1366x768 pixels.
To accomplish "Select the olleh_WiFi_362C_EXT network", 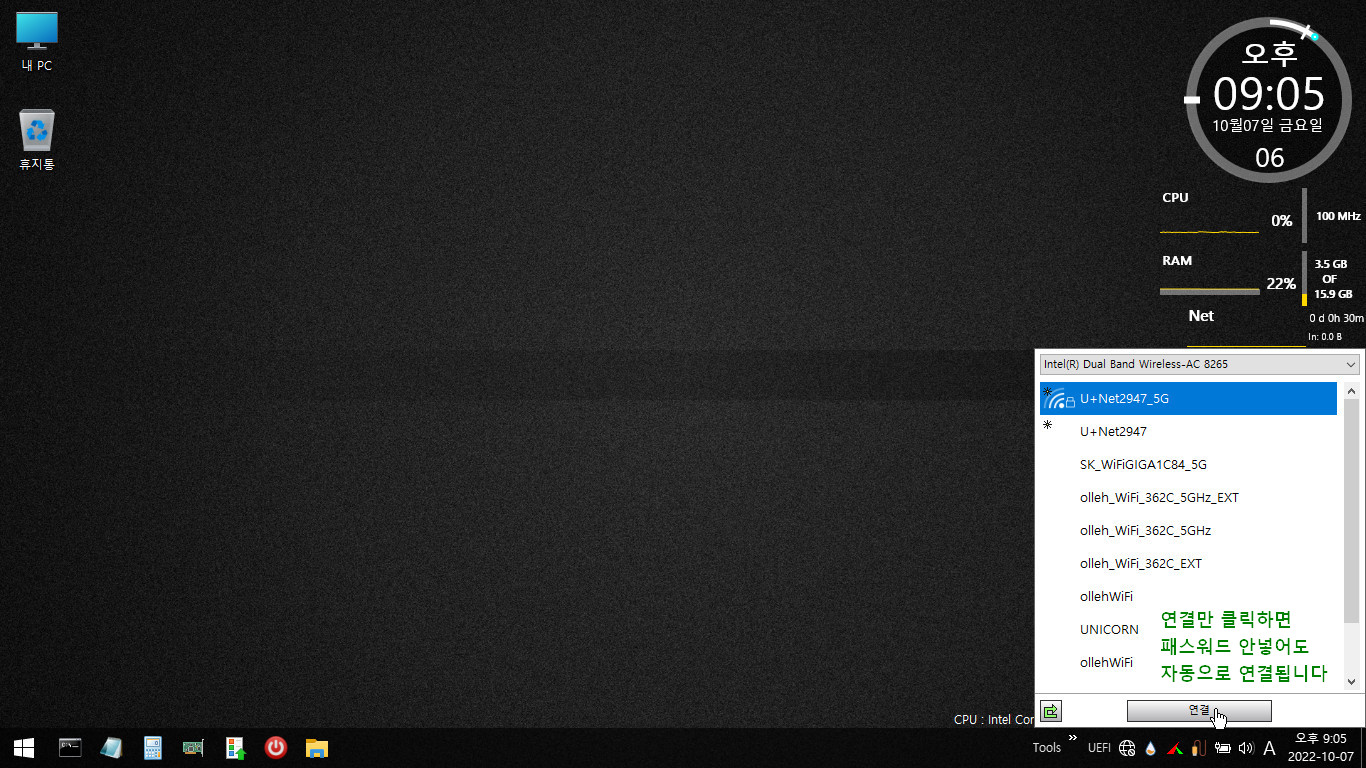I will (x=1188, y=563).
